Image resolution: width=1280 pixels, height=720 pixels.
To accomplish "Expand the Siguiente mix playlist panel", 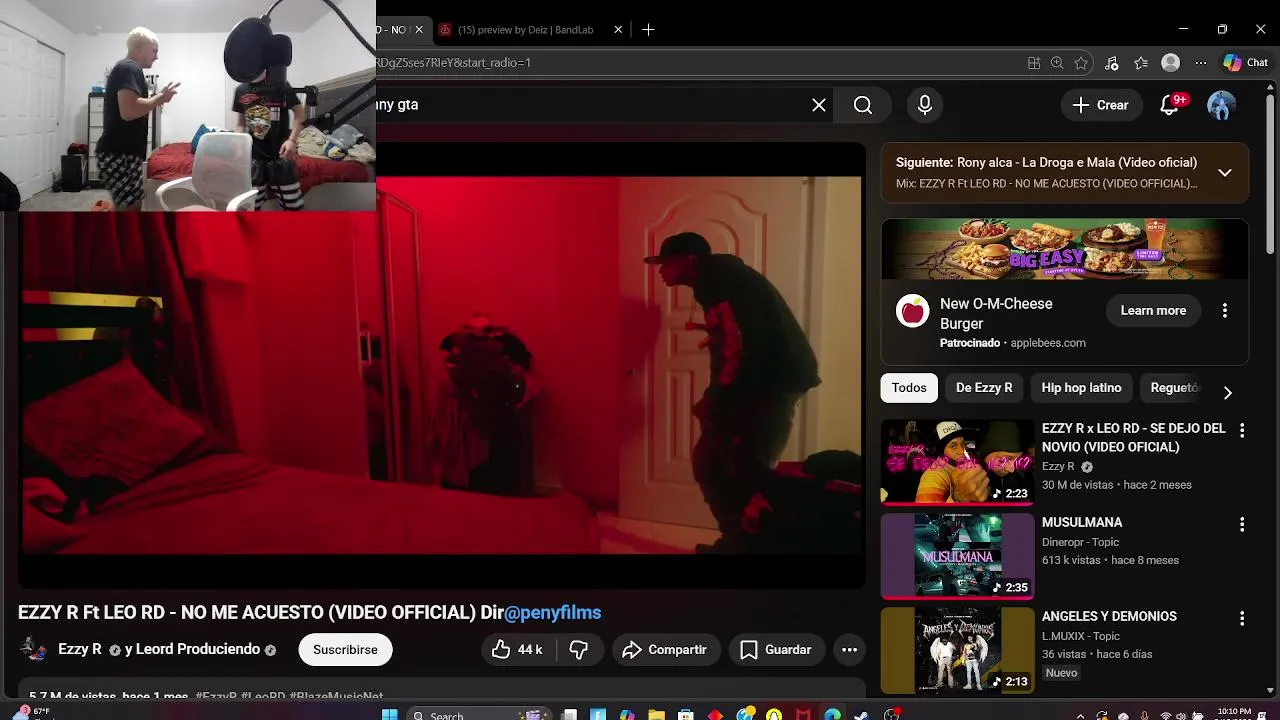I will [1224, 172].
